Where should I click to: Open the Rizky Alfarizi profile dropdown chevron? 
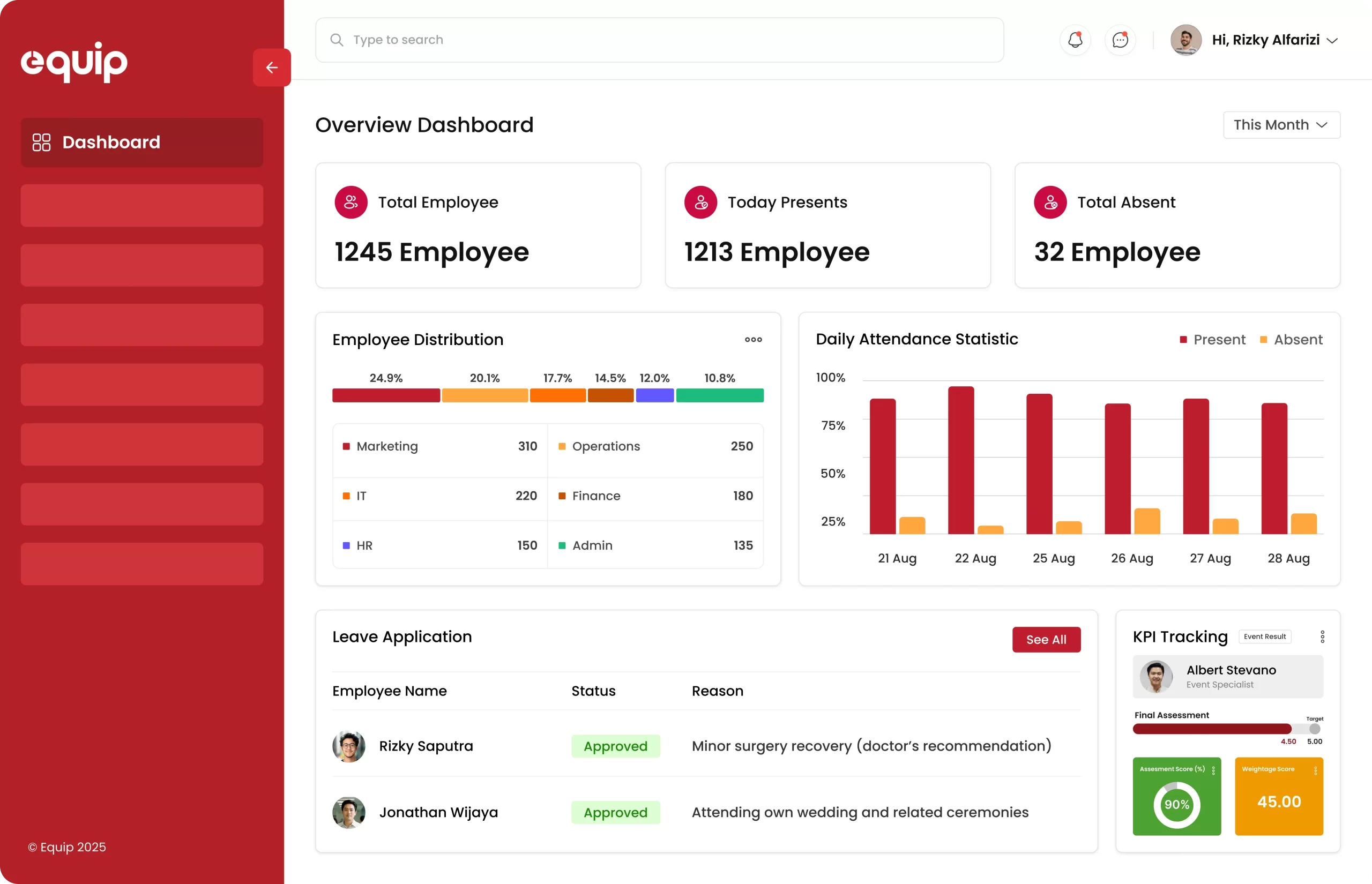pyautogui.click(x=1332, y=41)
